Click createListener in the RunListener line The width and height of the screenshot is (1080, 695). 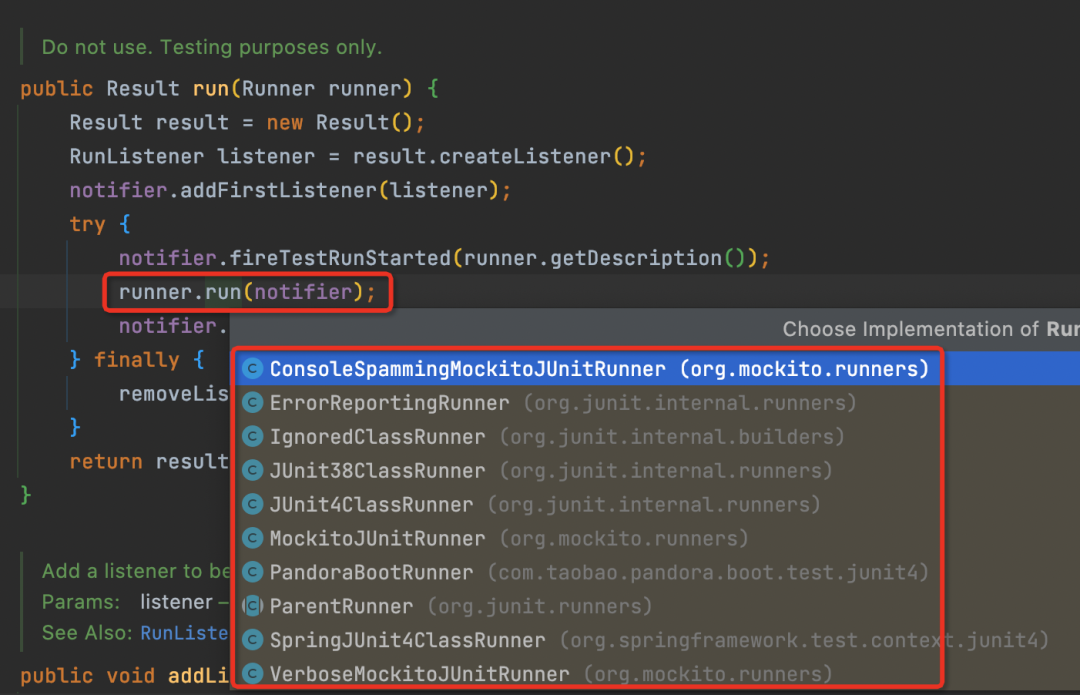coord(526,156)
